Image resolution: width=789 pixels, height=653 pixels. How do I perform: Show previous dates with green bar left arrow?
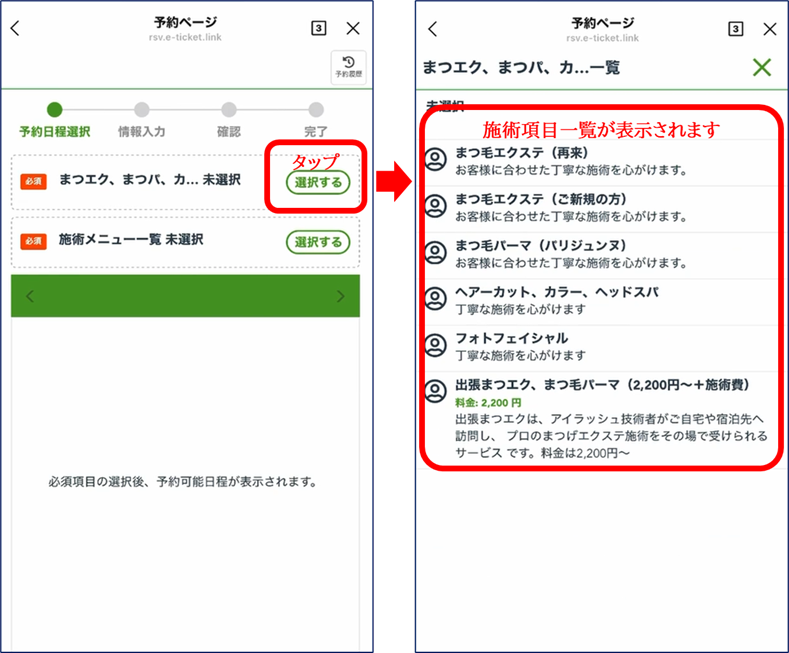(30, 296)
